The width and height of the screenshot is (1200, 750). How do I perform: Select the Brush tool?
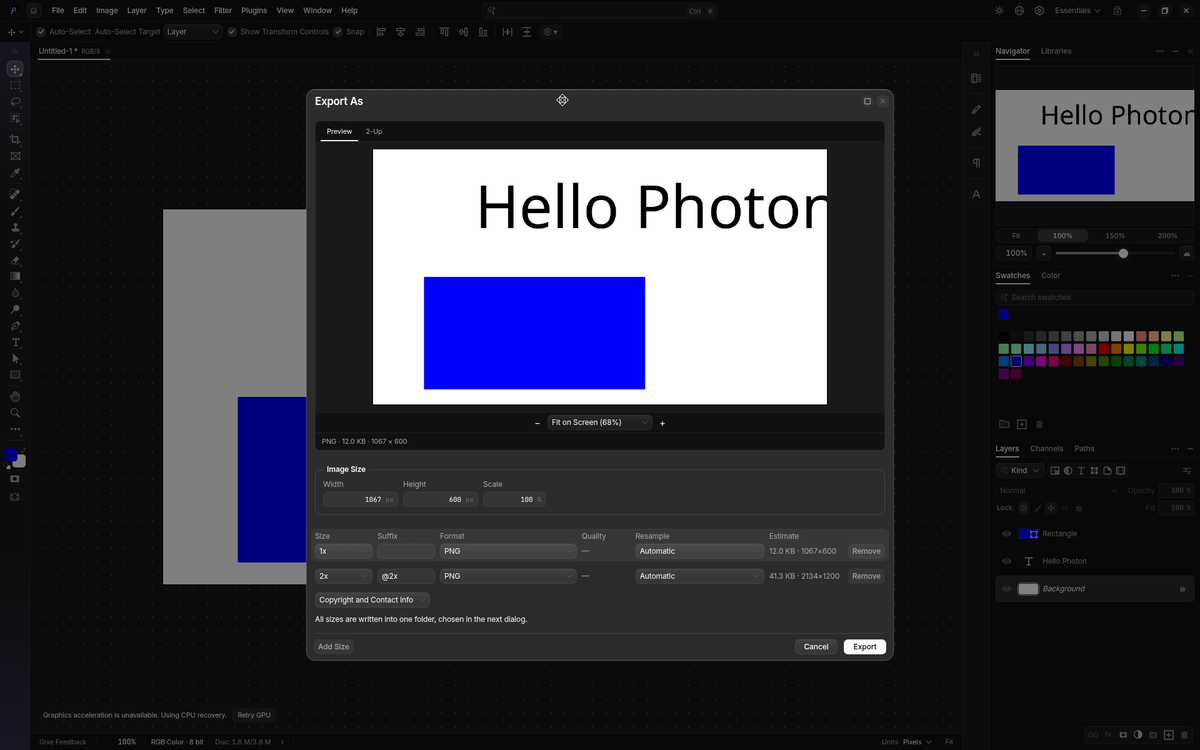(x=15, y=211)
